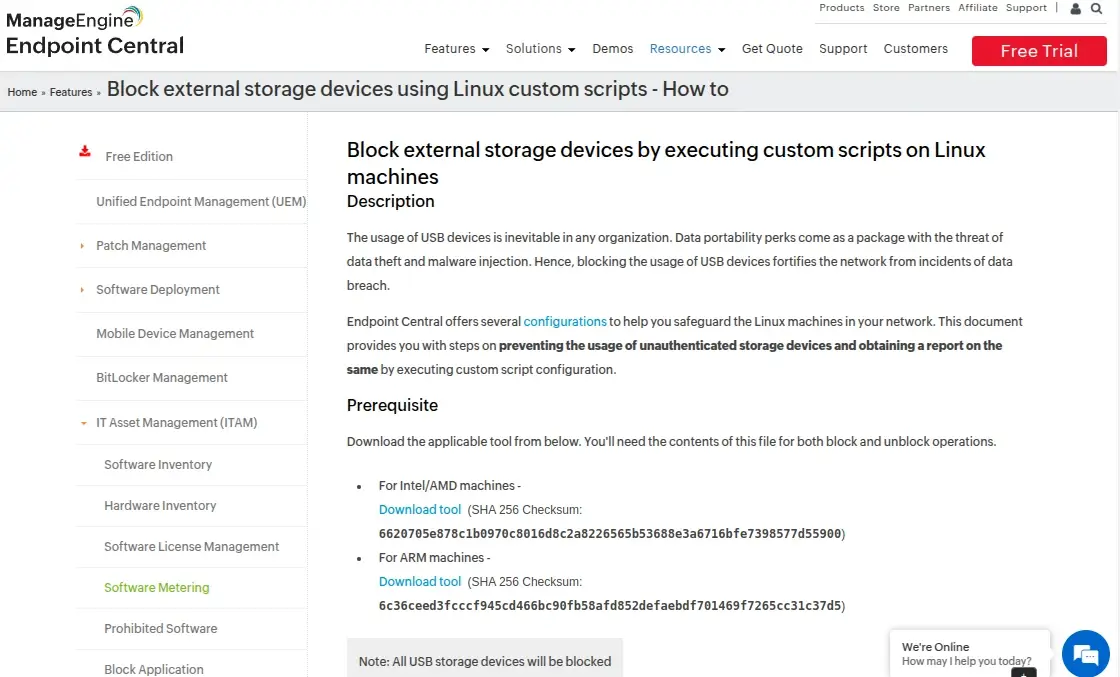The image size is (1120, 677).
Task: Select Software Metering sidebar item
Action: (x=156, y=588)
